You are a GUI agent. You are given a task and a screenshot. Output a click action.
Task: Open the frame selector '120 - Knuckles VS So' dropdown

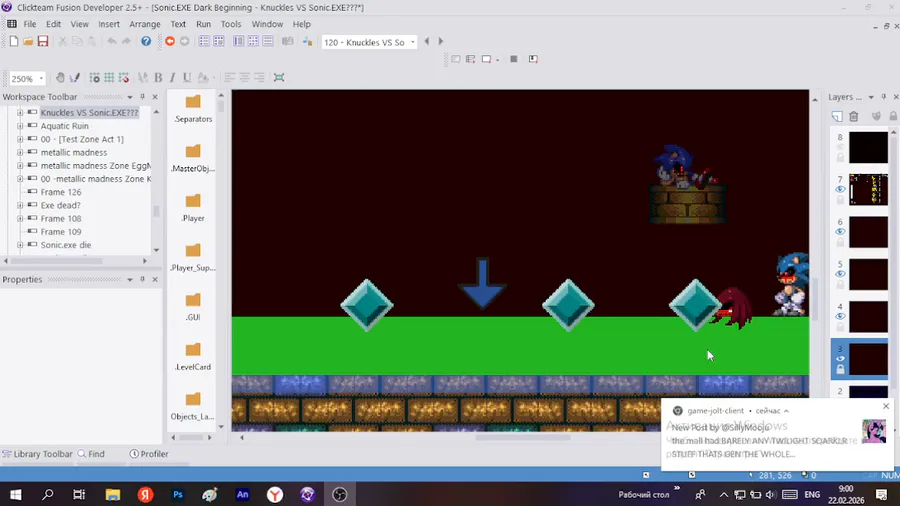tap(412, 42)
